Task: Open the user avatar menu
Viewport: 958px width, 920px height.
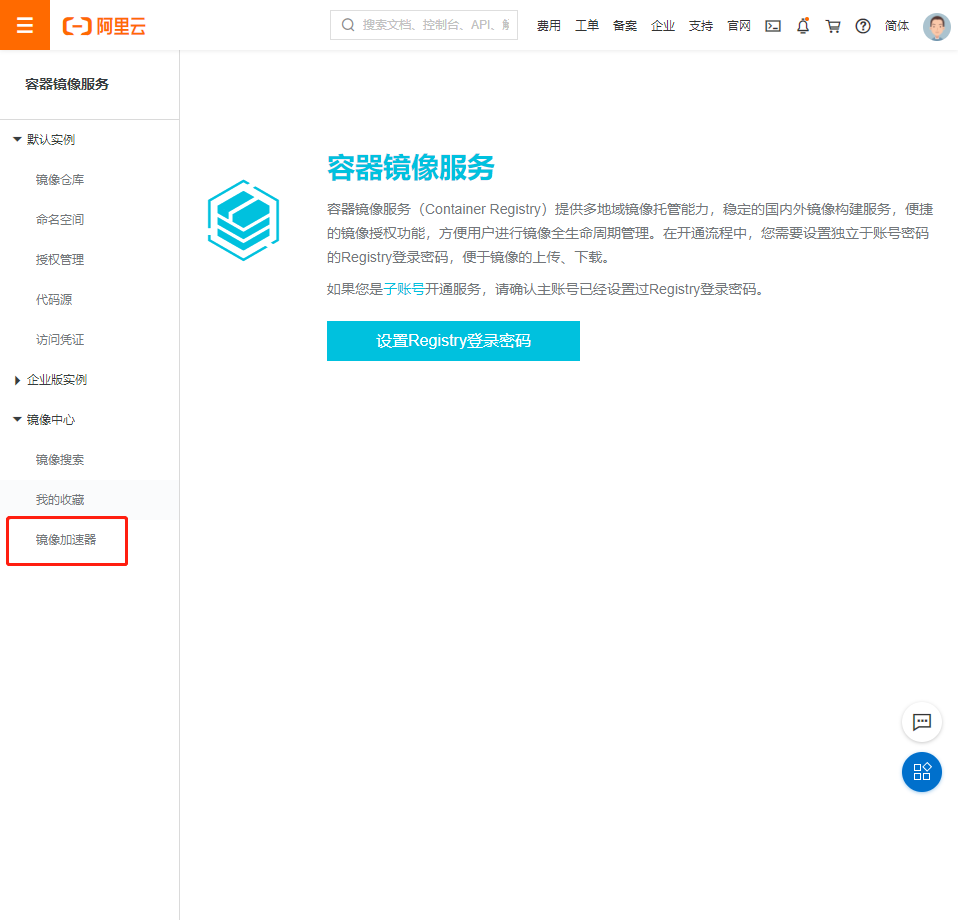Action: (x=937, y=26)
